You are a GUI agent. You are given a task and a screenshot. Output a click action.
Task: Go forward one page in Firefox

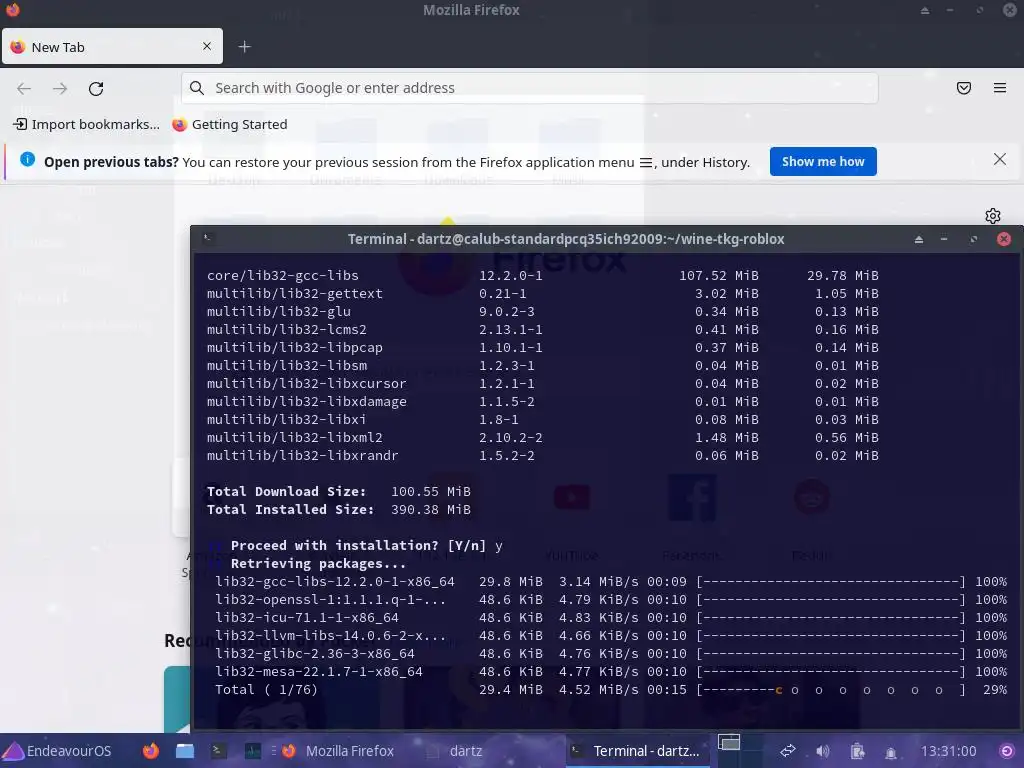[x=60, y=88]
